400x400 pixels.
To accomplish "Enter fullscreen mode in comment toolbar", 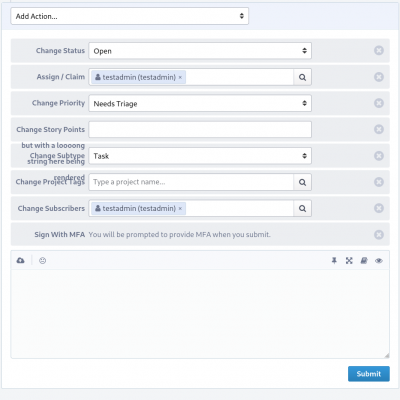I will click(x=349, y=261).
